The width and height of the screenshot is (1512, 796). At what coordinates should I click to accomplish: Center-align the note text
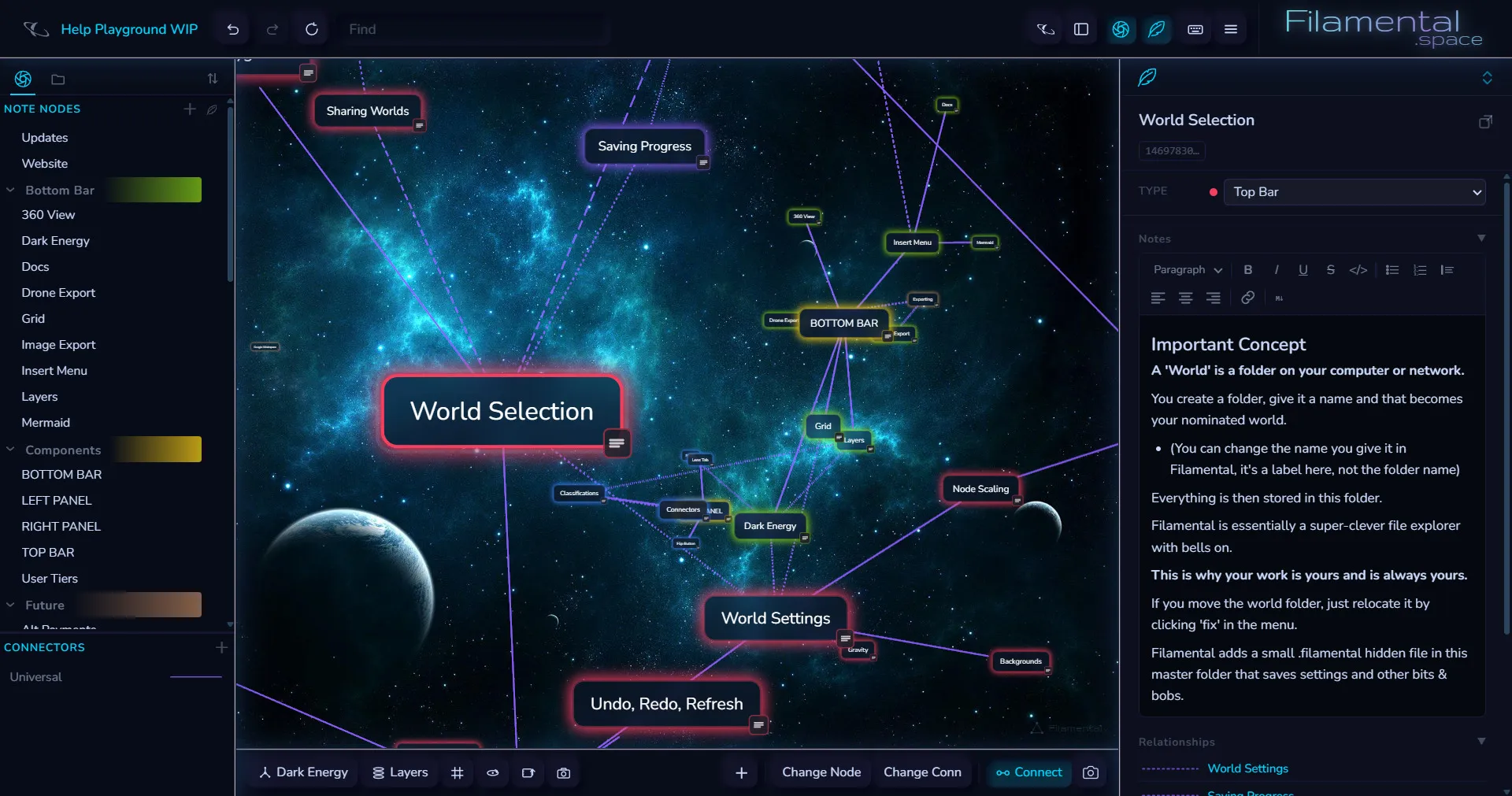tap(1185, 298)
